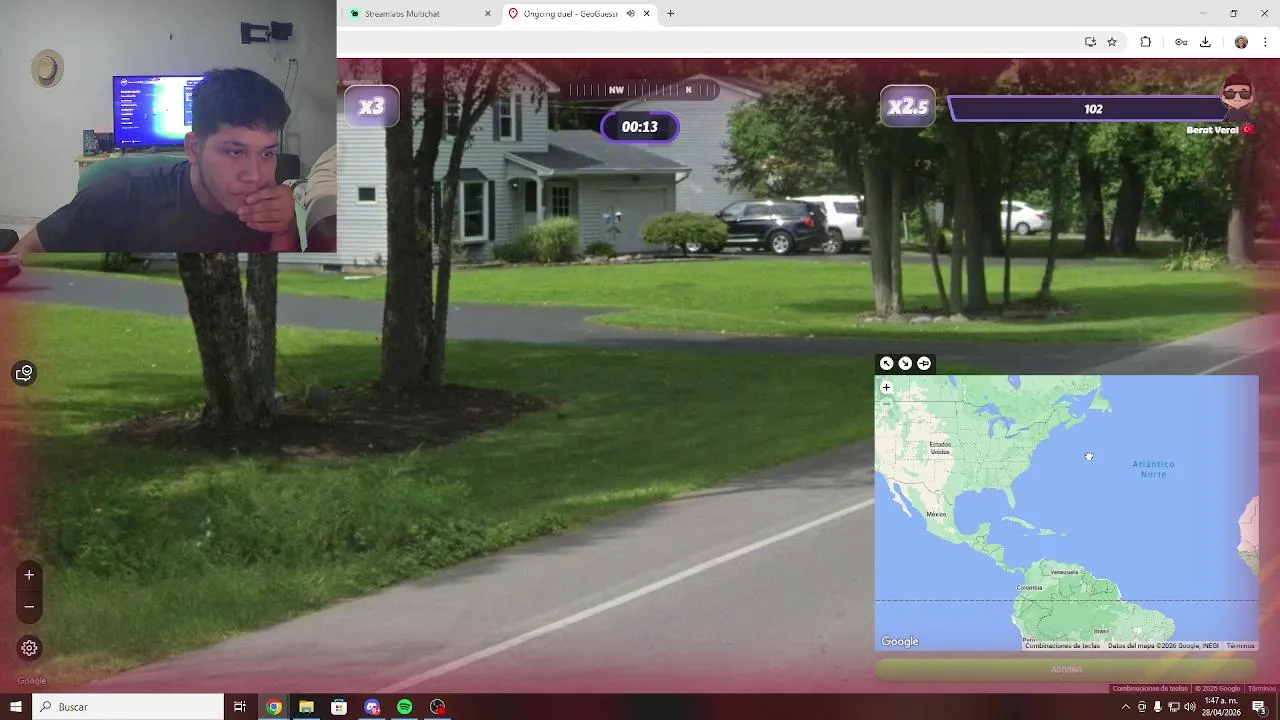Enlarge the guess map with the up-left arrow
Image resolution: width=1280 pixels, height=720 pixels.
886,363
